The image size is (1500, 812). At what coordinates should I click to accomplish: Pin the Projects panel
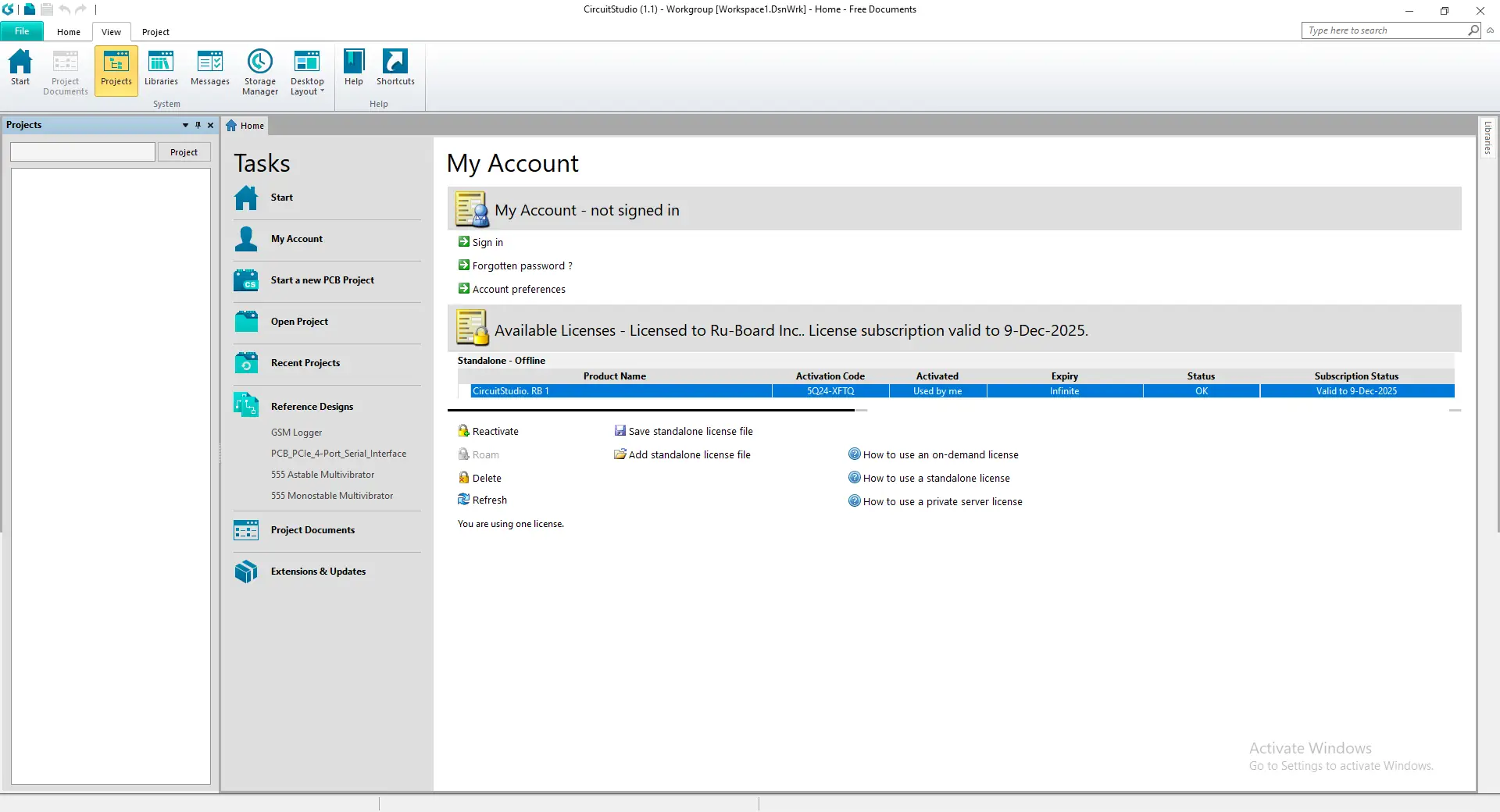click(198, 125)
